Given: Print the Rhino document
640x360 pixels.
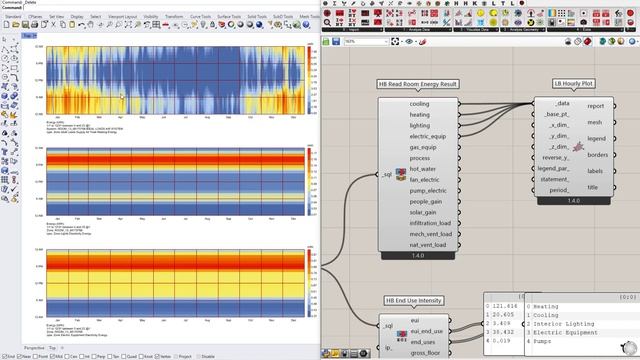Looking at the screenshot, I should pyautogui.click(x=35, y=25).
